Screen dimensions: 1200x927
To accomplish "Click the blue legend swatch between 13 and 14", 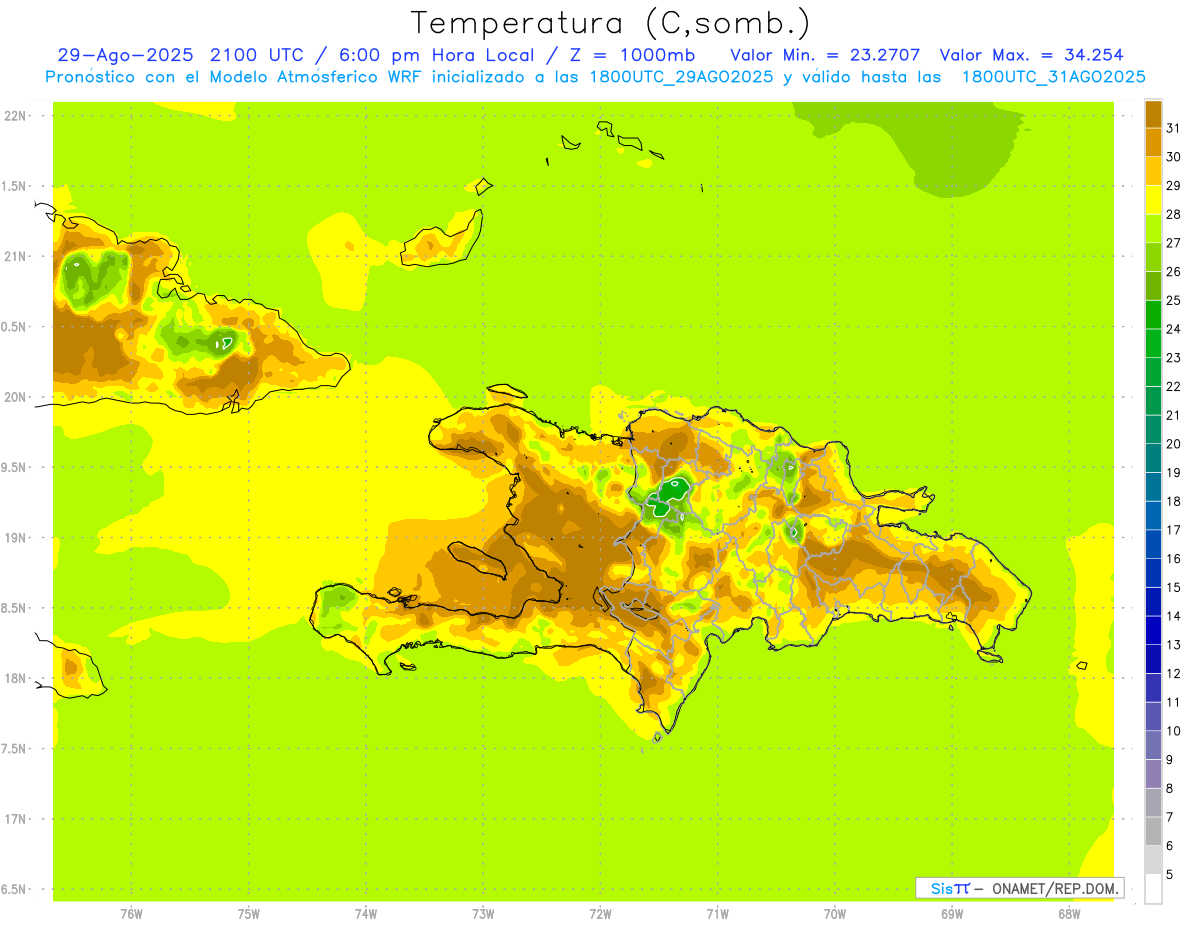I will [1153, 630].
